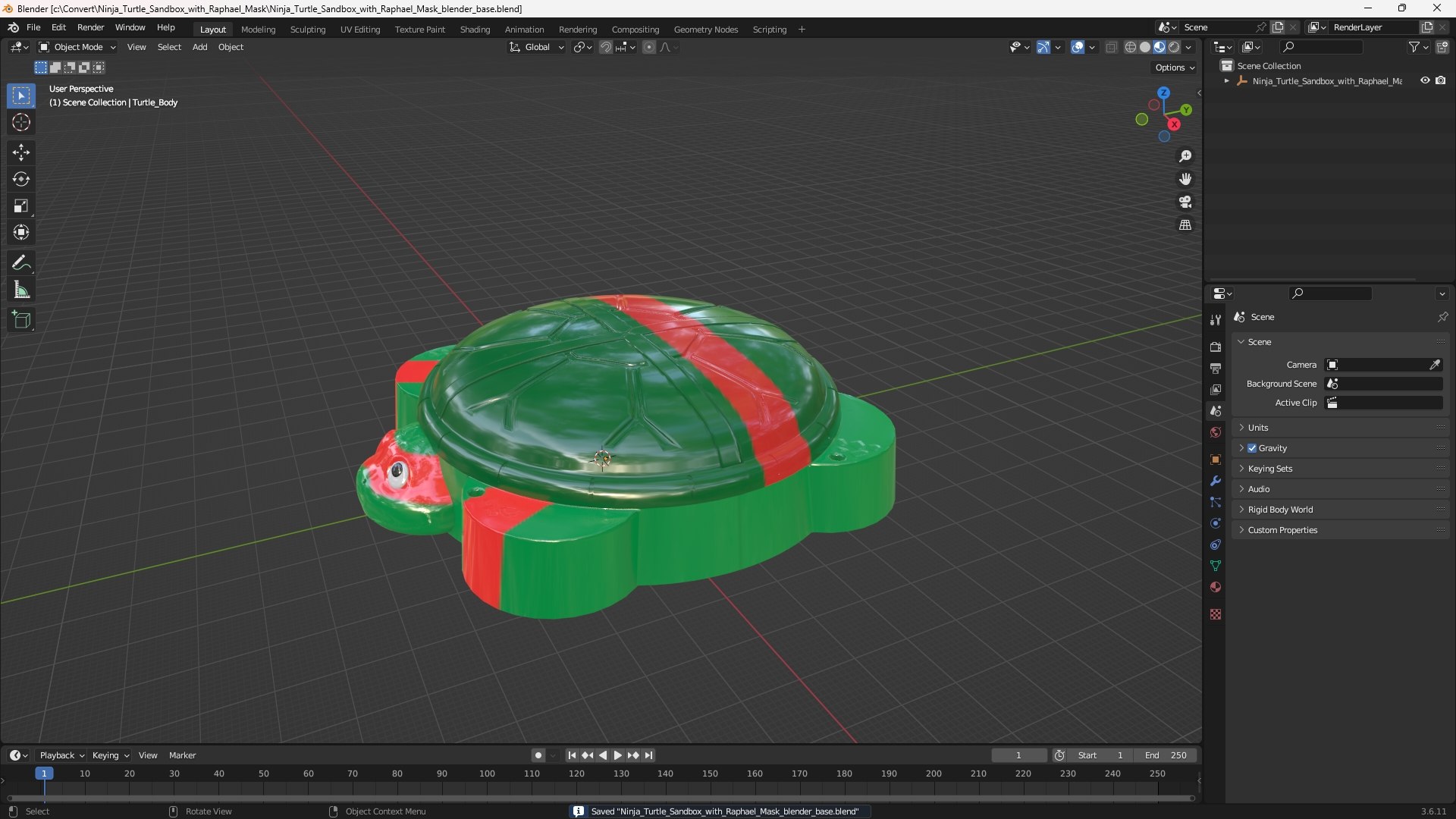Toggle snapping magnet icon

tap(605, 47)
